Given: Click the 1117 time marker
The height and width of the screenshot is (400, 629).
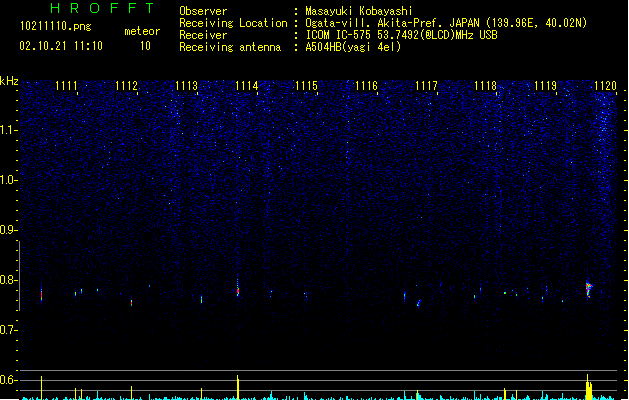Looking at the screenshot, I should 426,86.
